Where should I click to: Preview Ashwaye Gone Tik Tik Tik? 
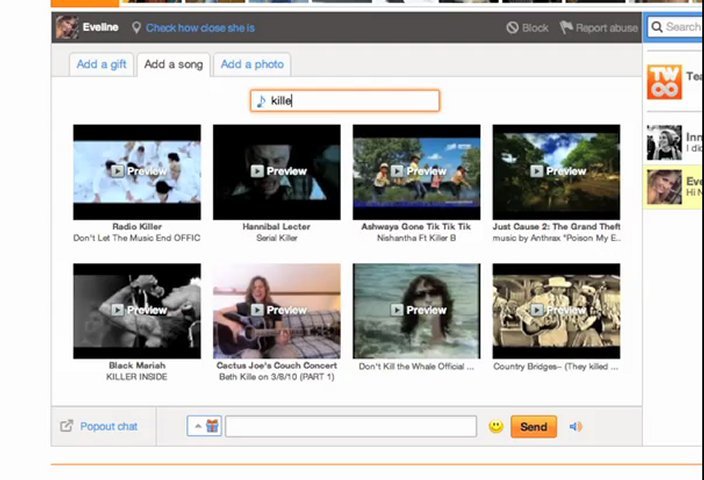coord(416,172)
